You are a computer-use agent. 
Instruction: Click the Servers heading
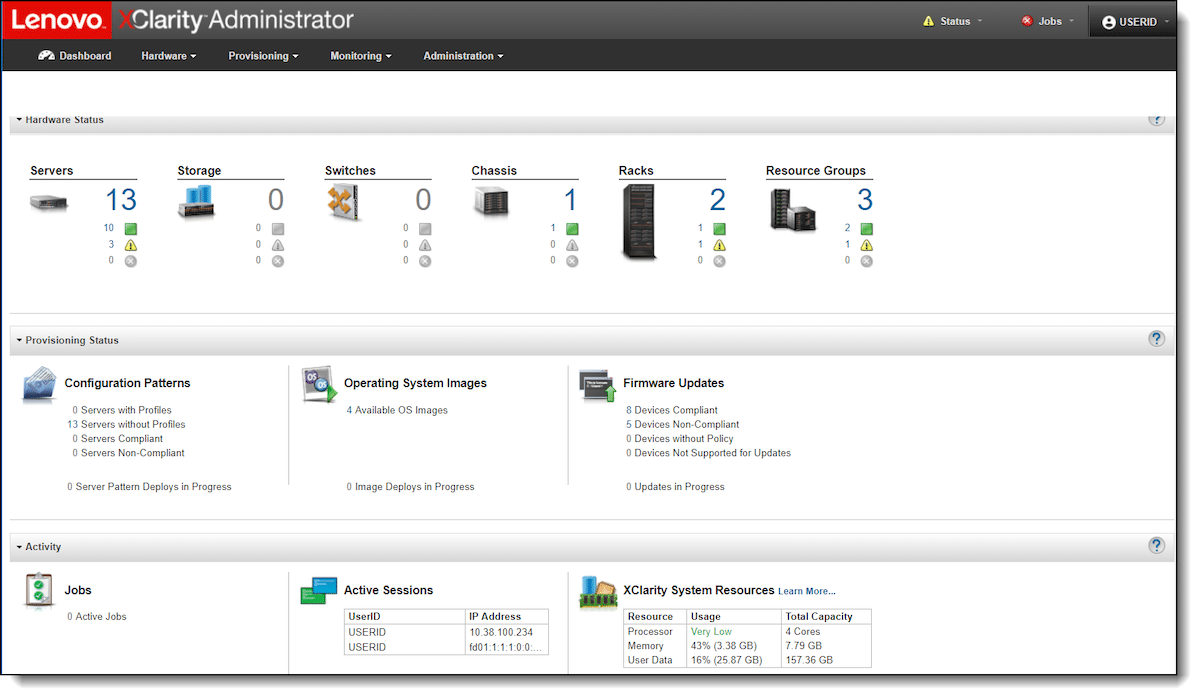pyautogui.click(x=52, y=171)
